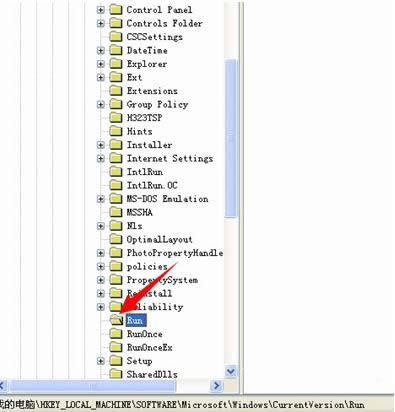Click the horizontal scrollbar right arrow
Screen dimensions: 395x412
[x=217, y=386]
